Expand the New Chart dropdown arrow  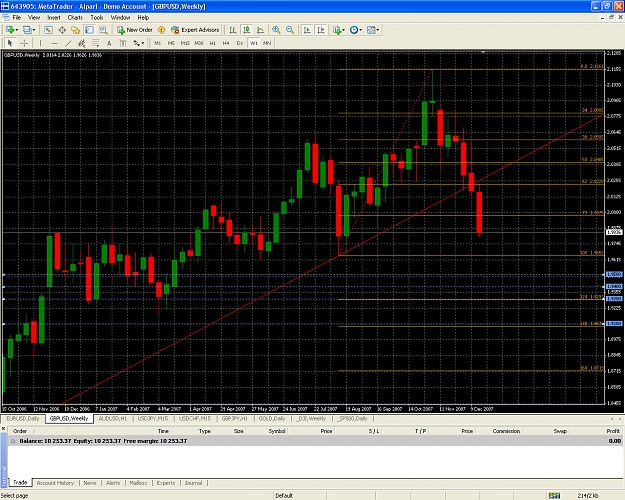(17, 30)
